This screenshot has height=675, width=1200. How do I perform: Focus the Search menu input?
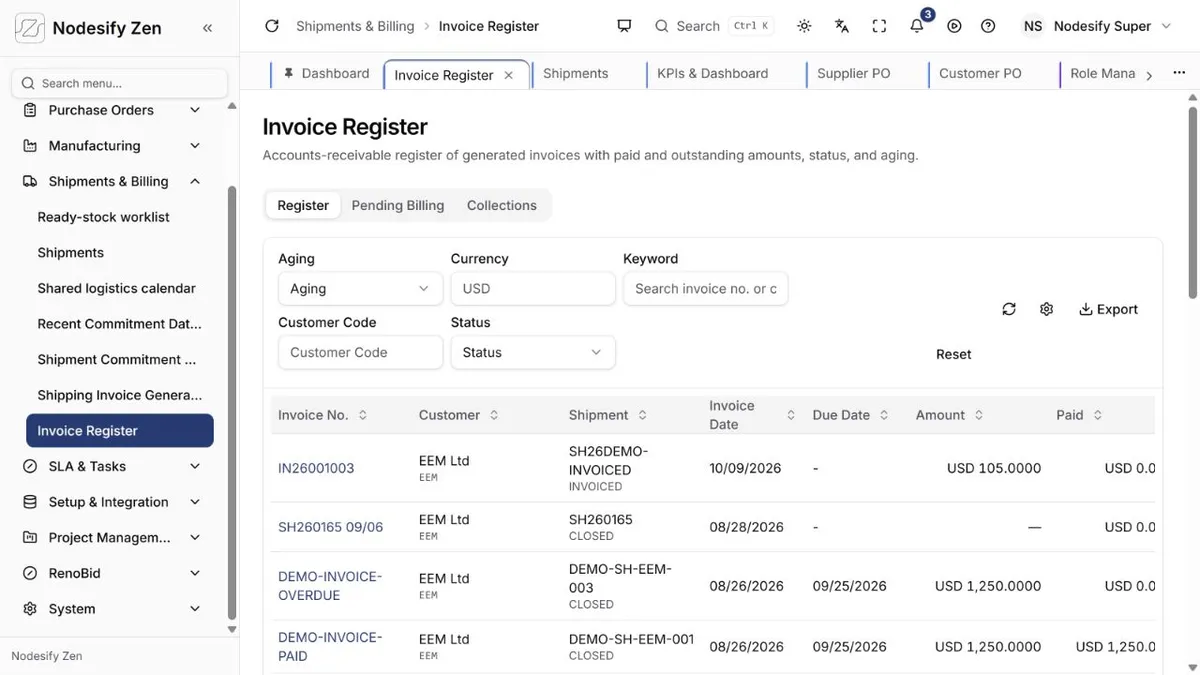(x=119, y=83)
